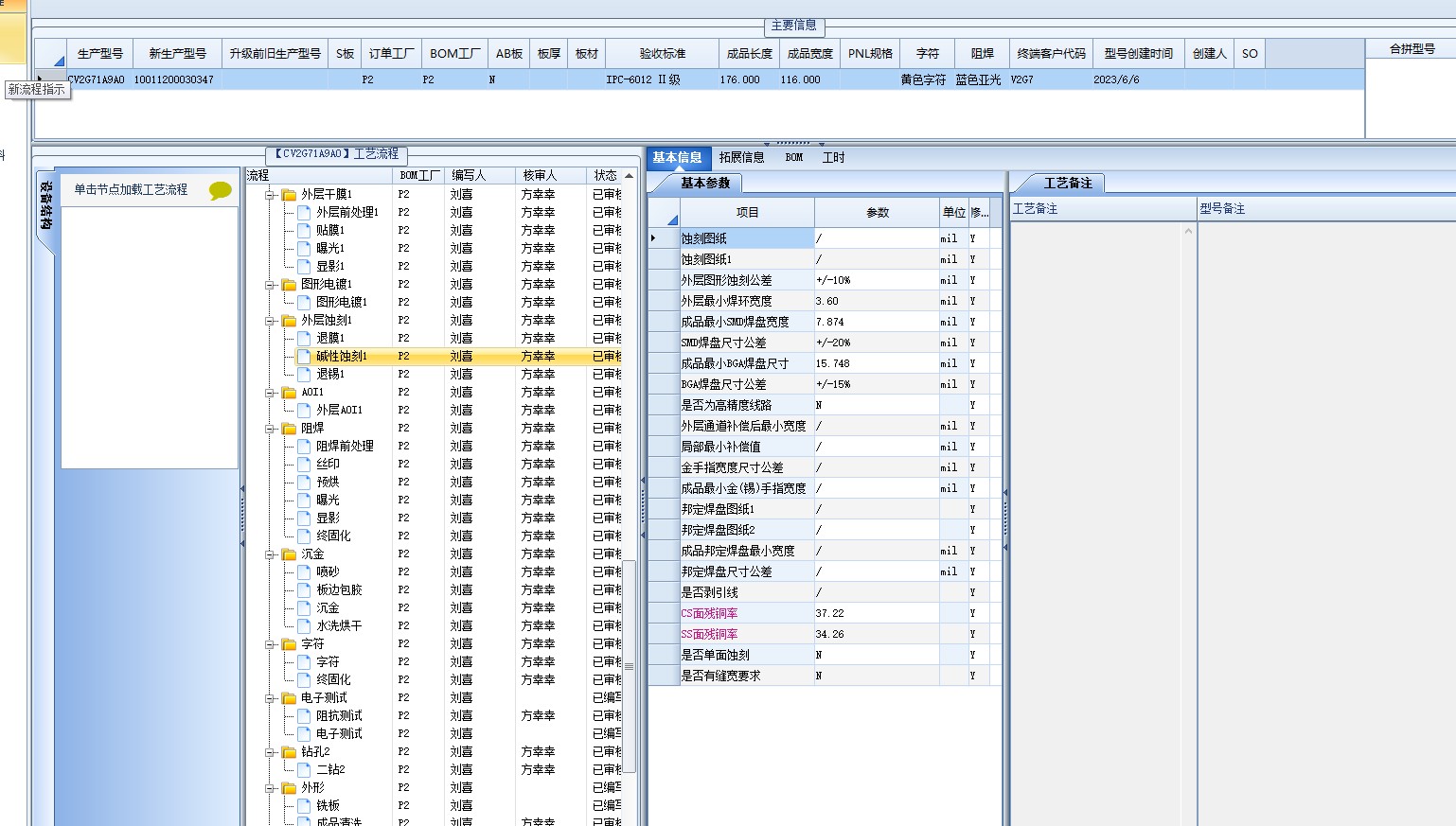1456x826 pixels.
Task: Switch to the 基本信息 tab
Action: [x=677, y=158]
